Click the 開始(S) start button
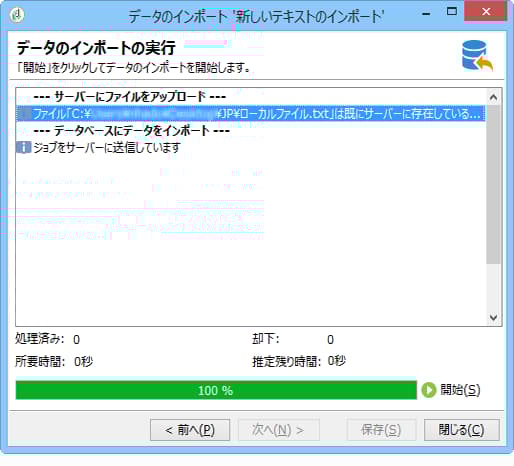This screenshot has width=514, height=466. pyautogui.click(x=451, y=390)
